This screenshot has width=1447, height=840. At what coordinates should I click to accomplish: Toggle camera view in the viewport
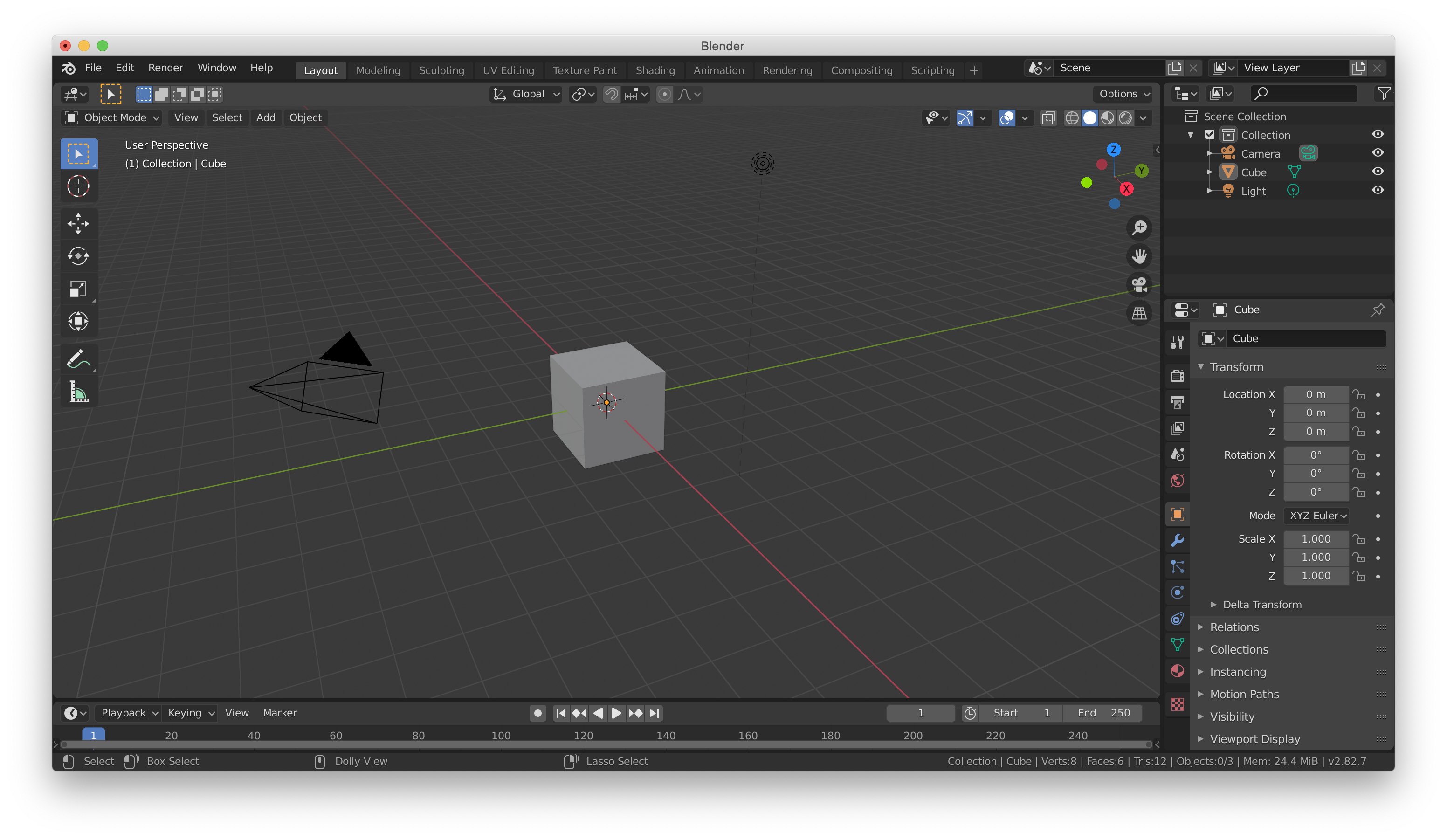point(1139,285)
